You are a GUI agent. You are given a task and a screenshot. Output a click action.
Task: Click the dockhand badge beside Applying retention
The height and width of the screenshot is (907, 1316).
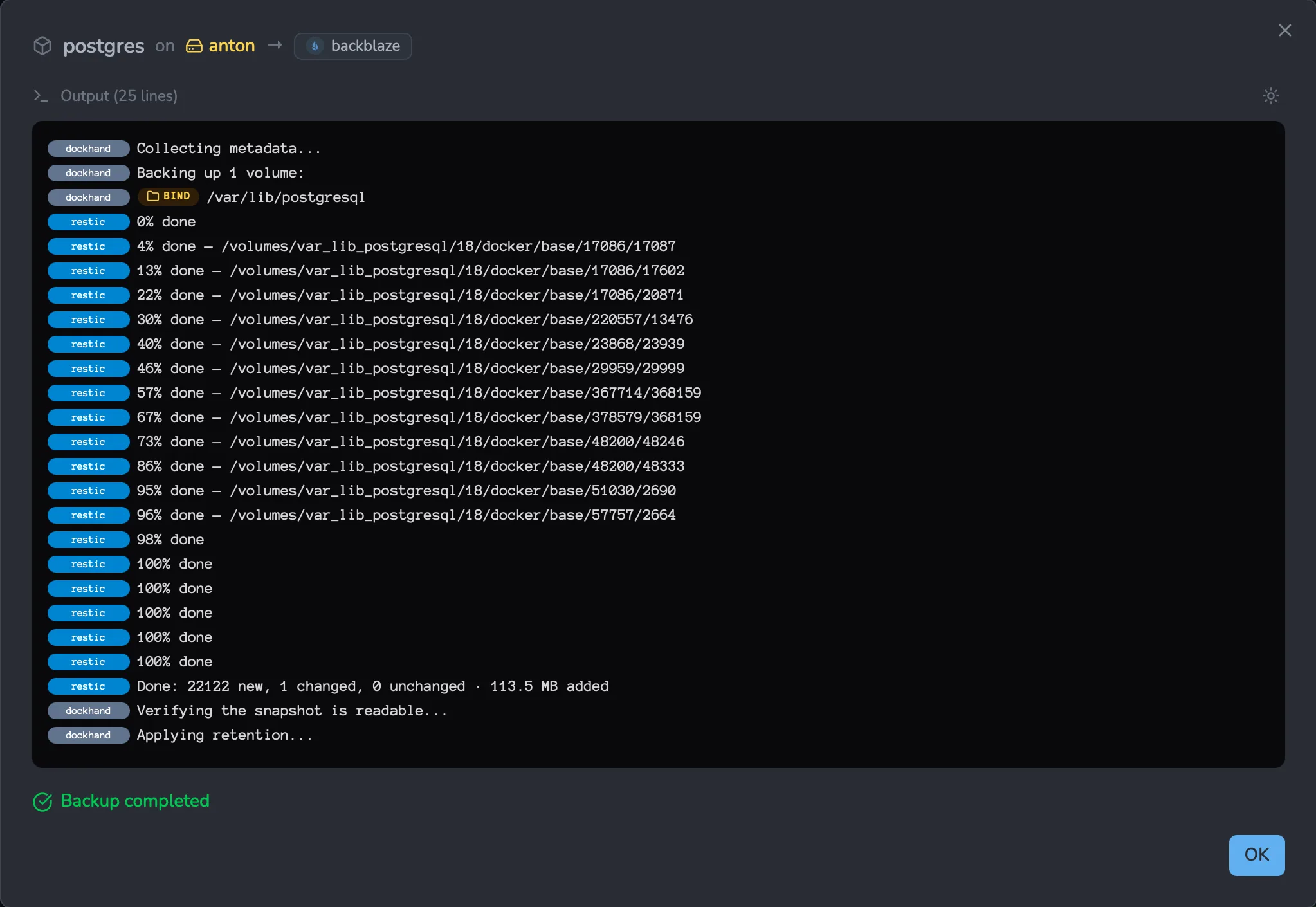[x=88, y=735]
